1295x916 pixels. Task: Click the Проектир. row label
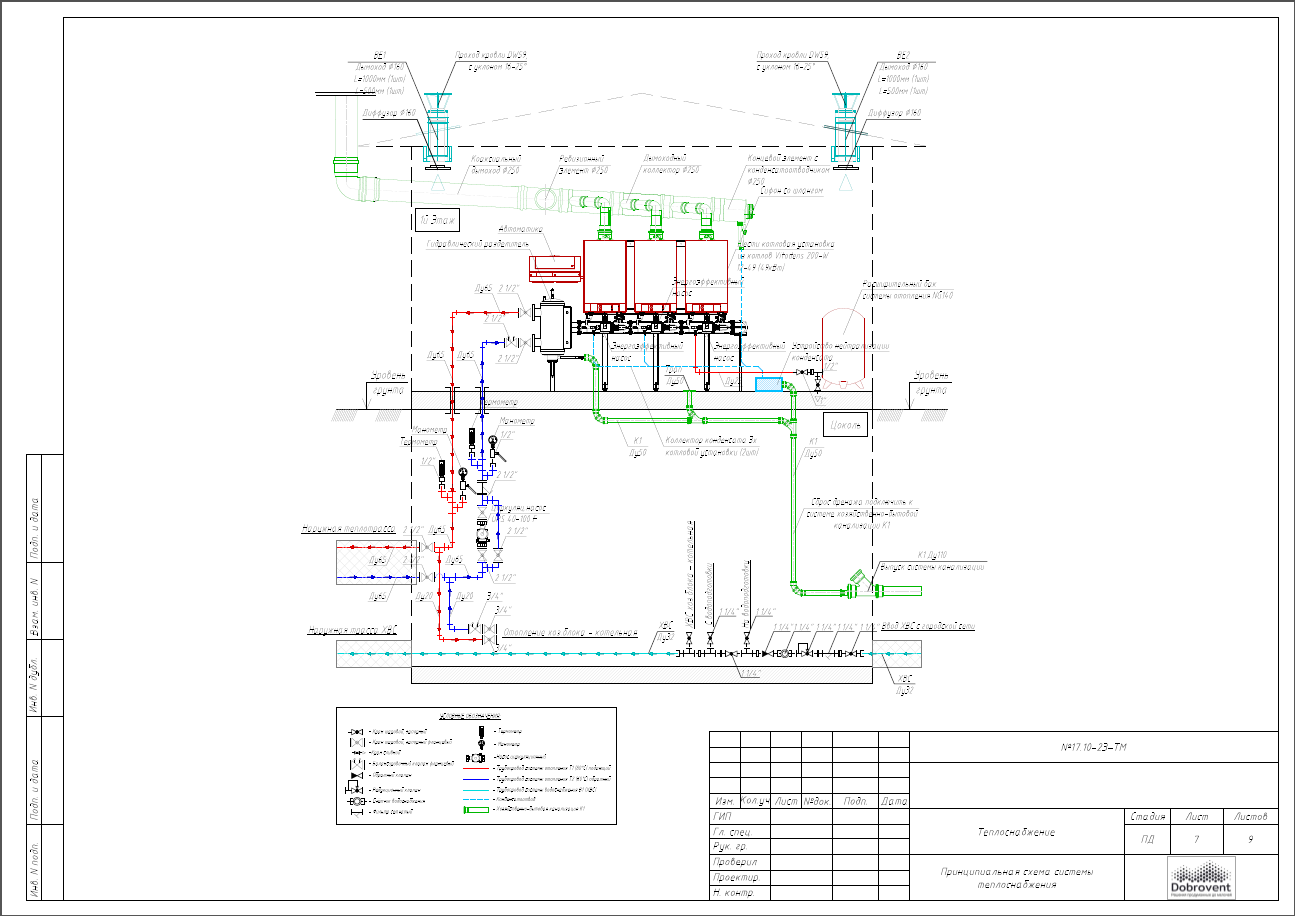[x=737, y=877]
